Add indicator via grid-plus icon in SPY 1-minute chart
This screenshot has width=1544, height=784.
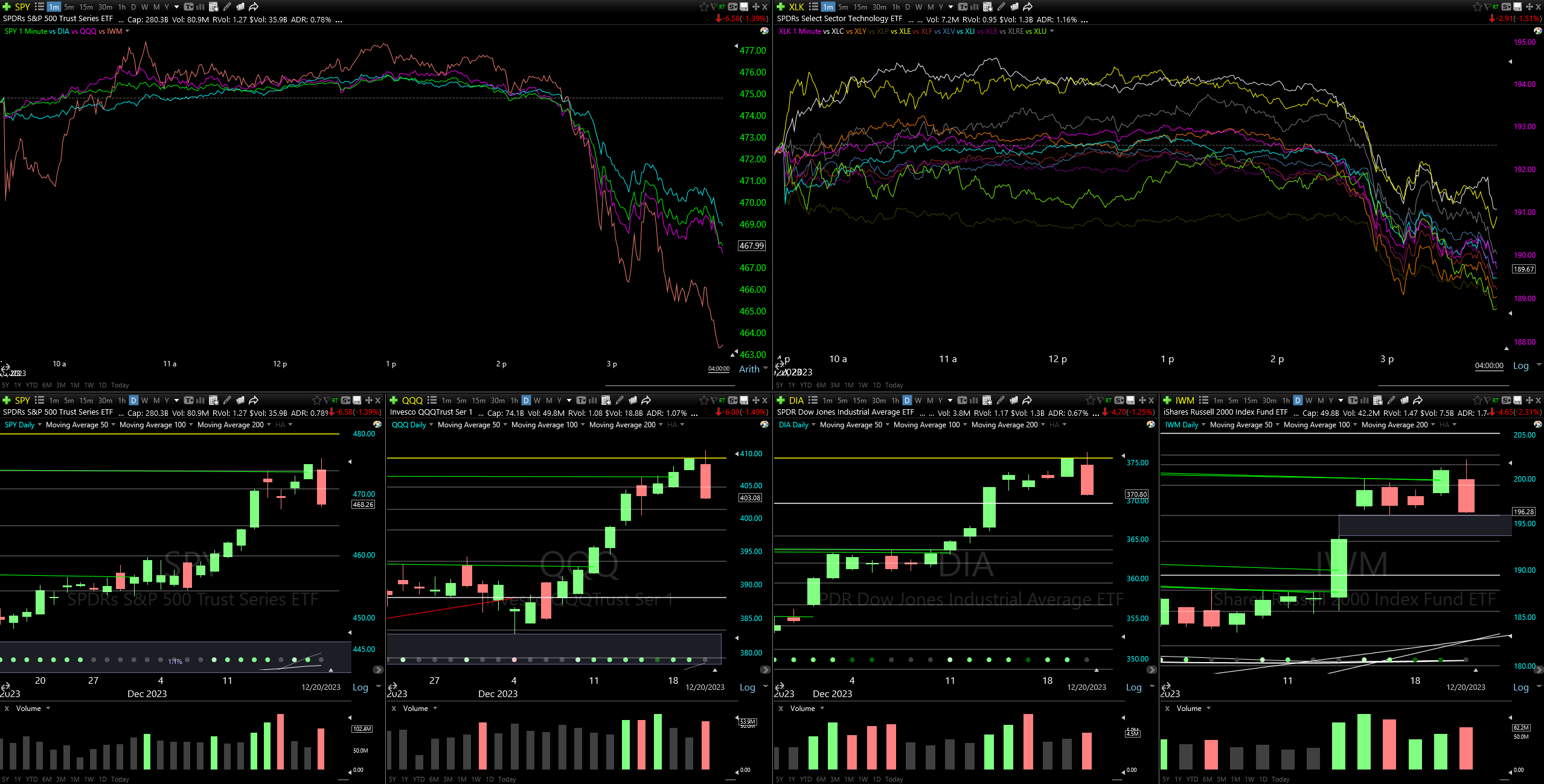pyautogui.click(x=213, y=7)
